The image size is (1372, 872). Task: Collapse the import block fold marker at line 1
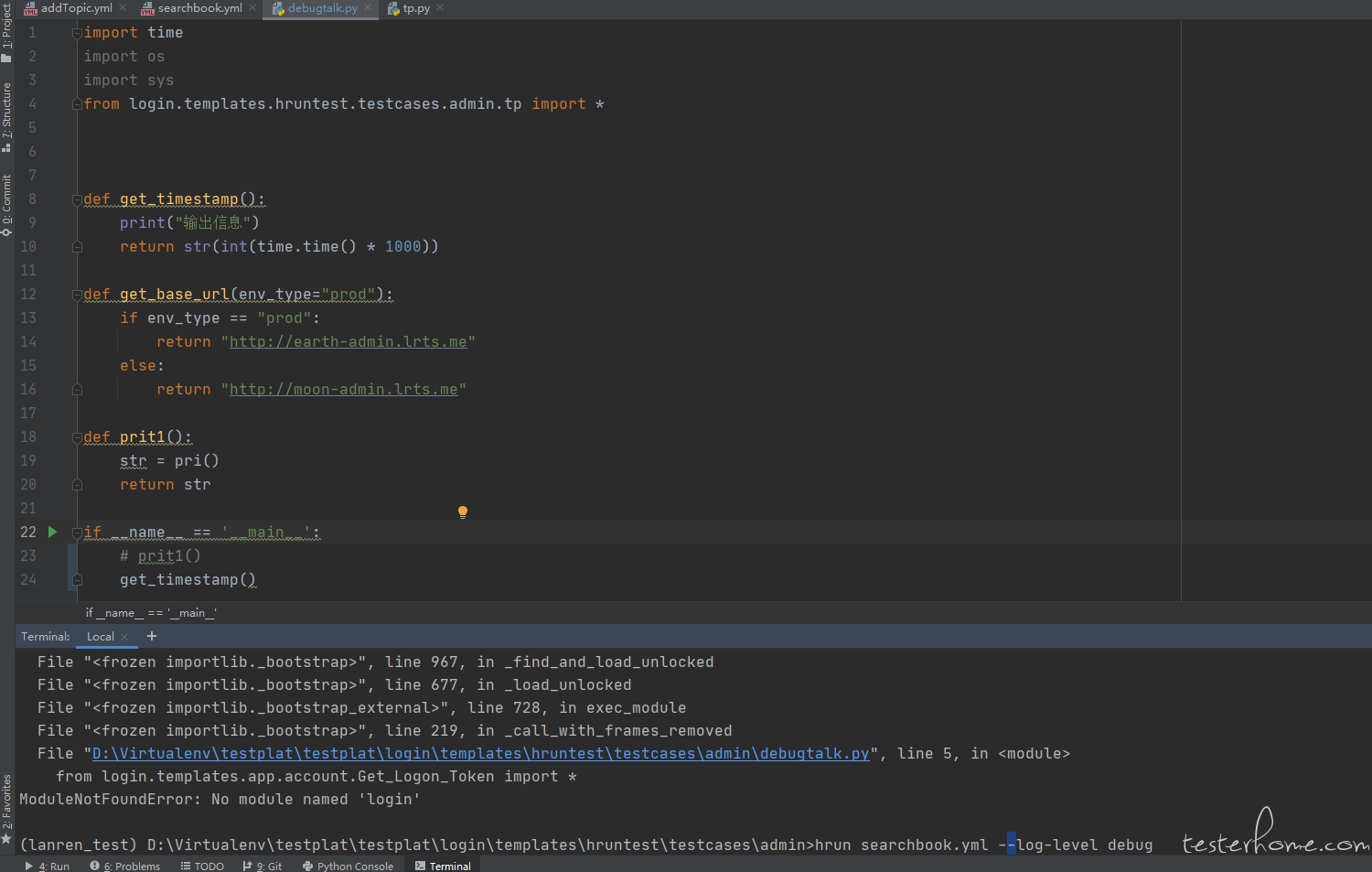point(77,33)
